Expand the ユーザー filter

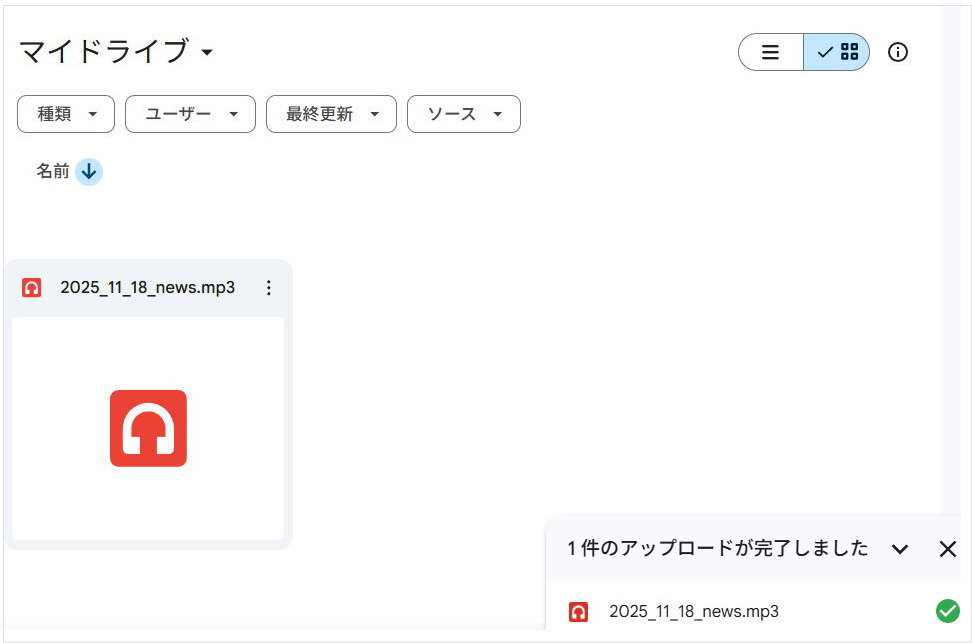point(190,114)
